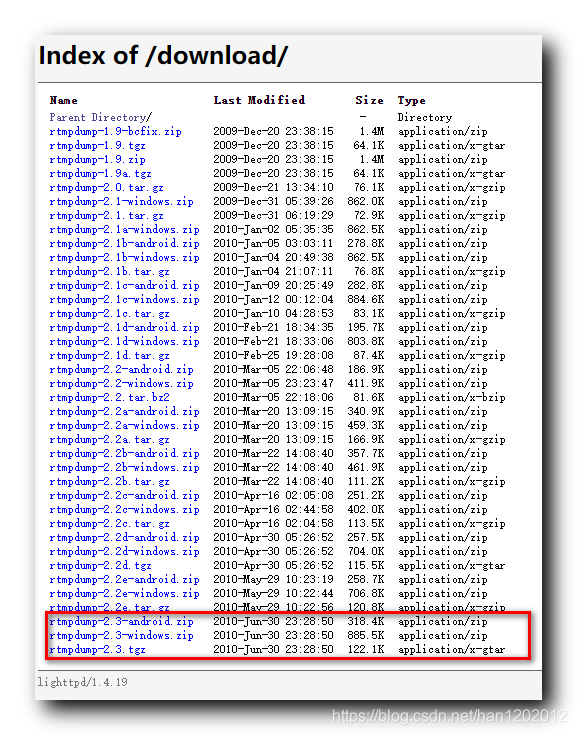Download rtmpdump-2.1-windows.zip
577x735 pixels.
pyautogui.click(x=121, y=202)
